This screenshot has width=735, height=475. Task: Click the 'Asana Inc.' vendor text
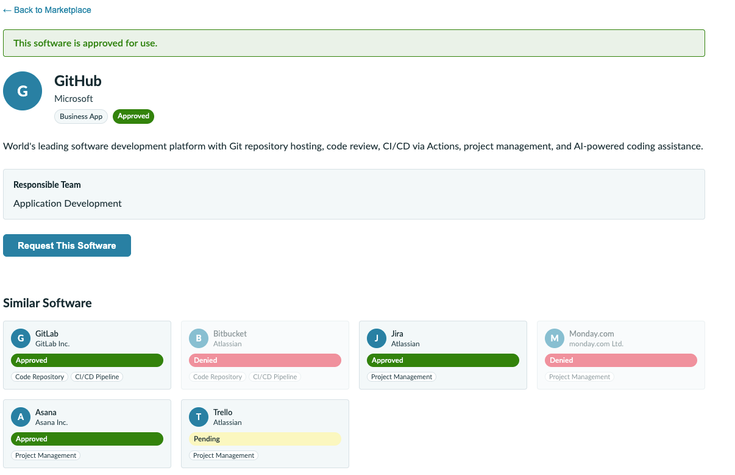(x=52, y=422)
